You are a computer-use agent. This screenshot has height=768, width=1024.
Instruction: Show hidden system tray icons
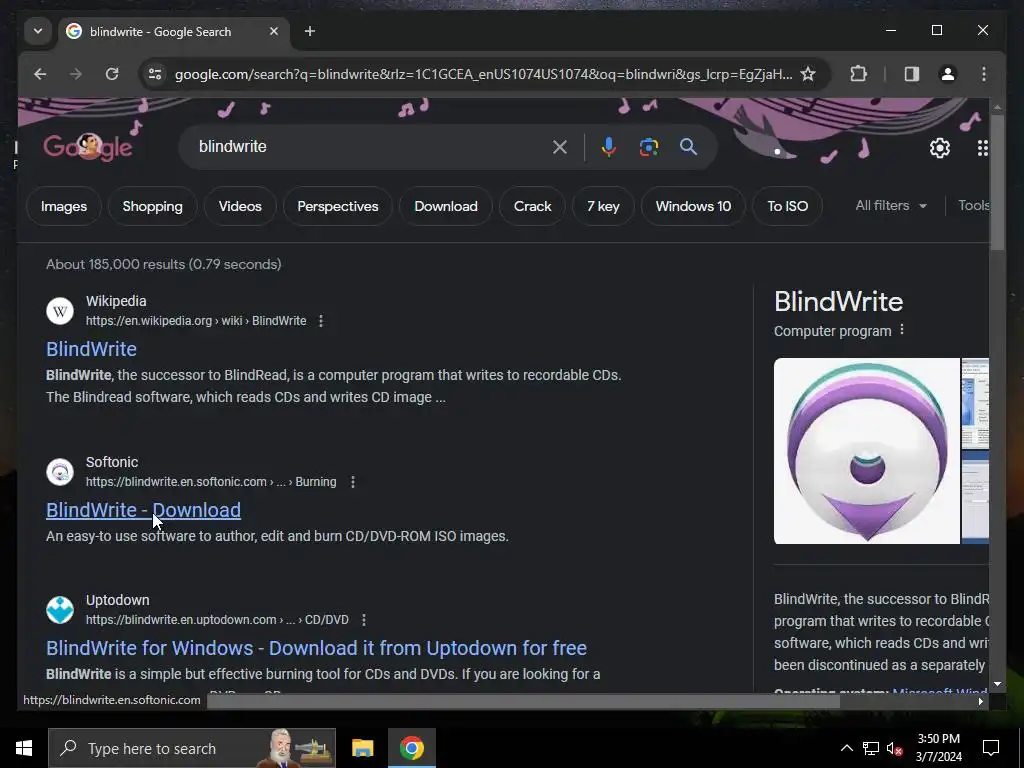pos(846,748)
